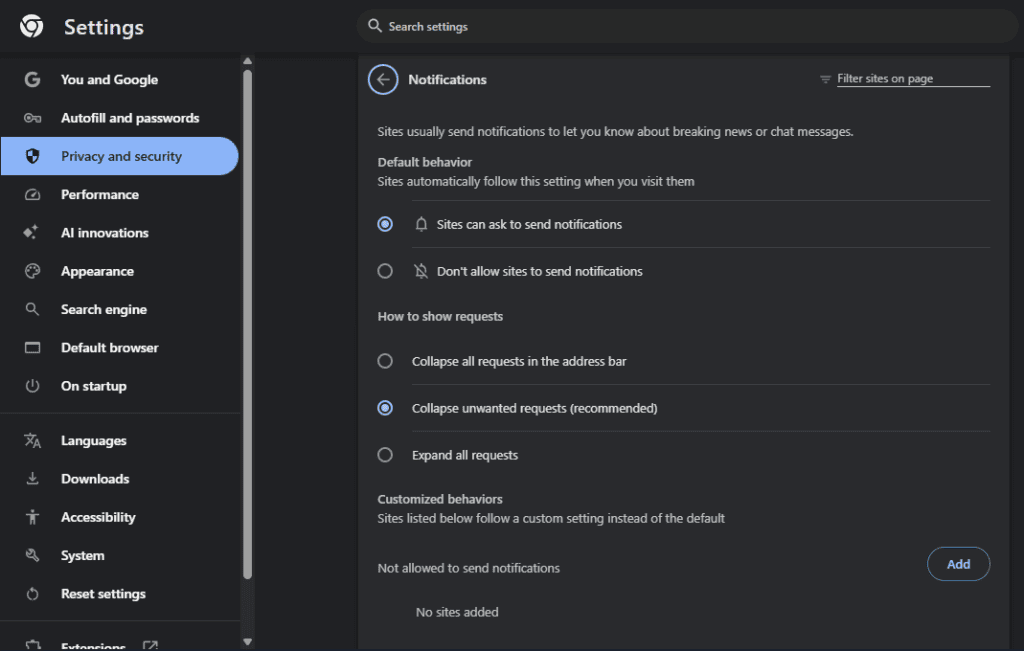Select Sites can ask to send notifications
Image resolution: width=1024 pixels, height=651 pixels.
tap(385, 224)
